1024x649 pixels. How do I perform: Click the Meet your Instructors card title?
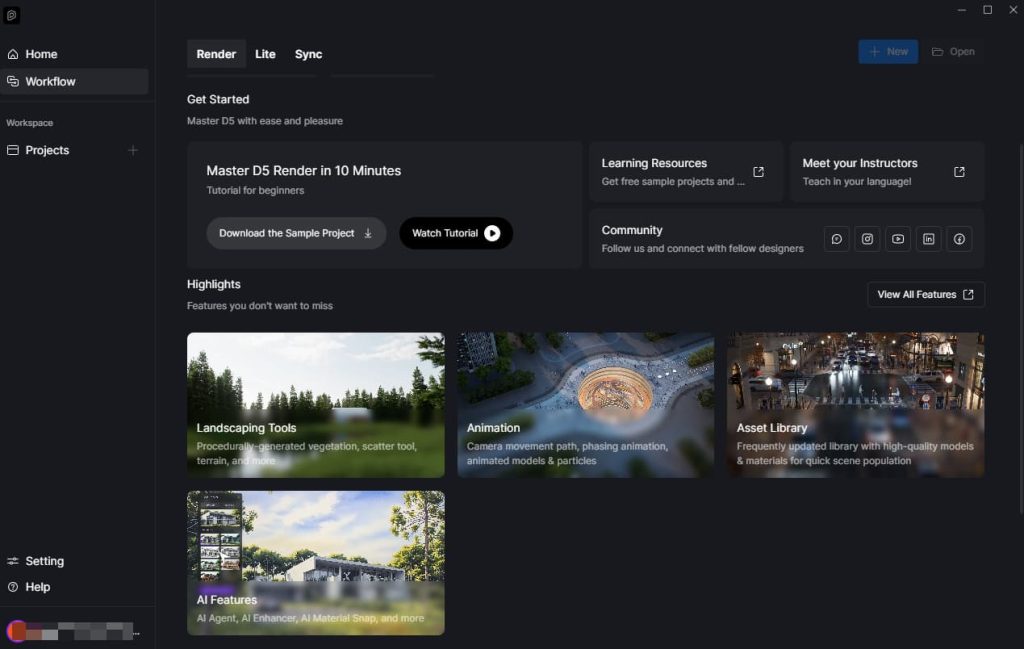click(859, 163)
